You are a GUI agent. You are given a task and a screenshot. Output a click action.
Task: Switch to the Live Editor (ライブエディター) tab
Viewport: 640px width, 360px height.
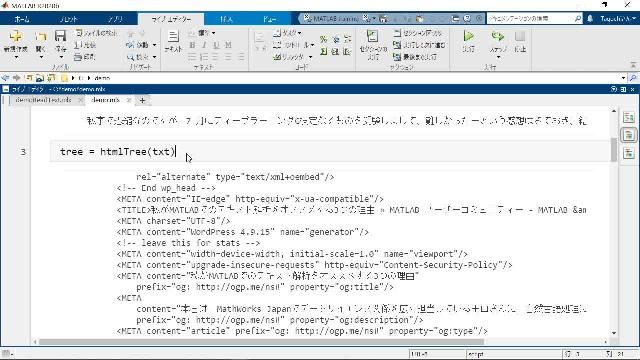point(171,19)
